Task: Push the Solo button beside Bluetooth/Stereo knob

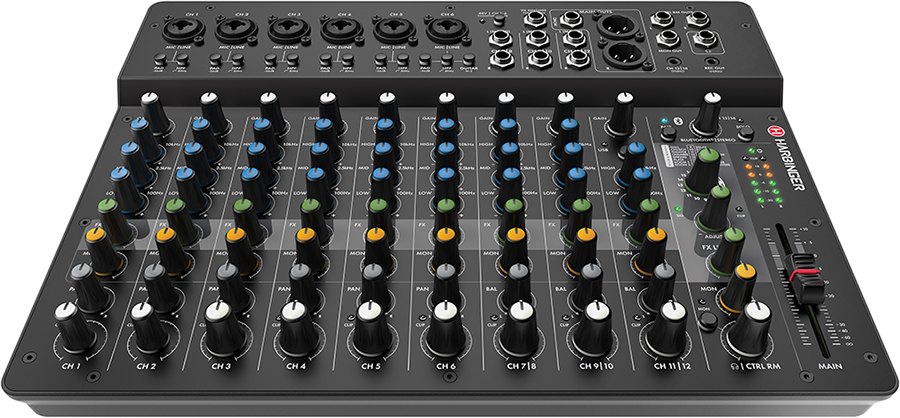Action: point(746,133)
